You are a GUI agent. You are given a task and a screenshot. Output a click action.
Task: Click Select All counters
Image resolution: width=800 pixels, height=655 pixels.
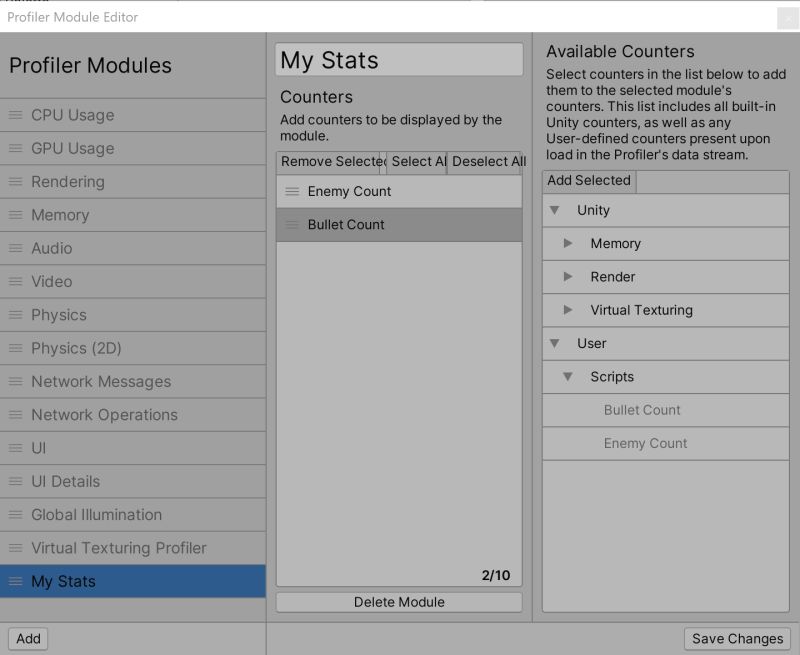click(x=415, y=162)
